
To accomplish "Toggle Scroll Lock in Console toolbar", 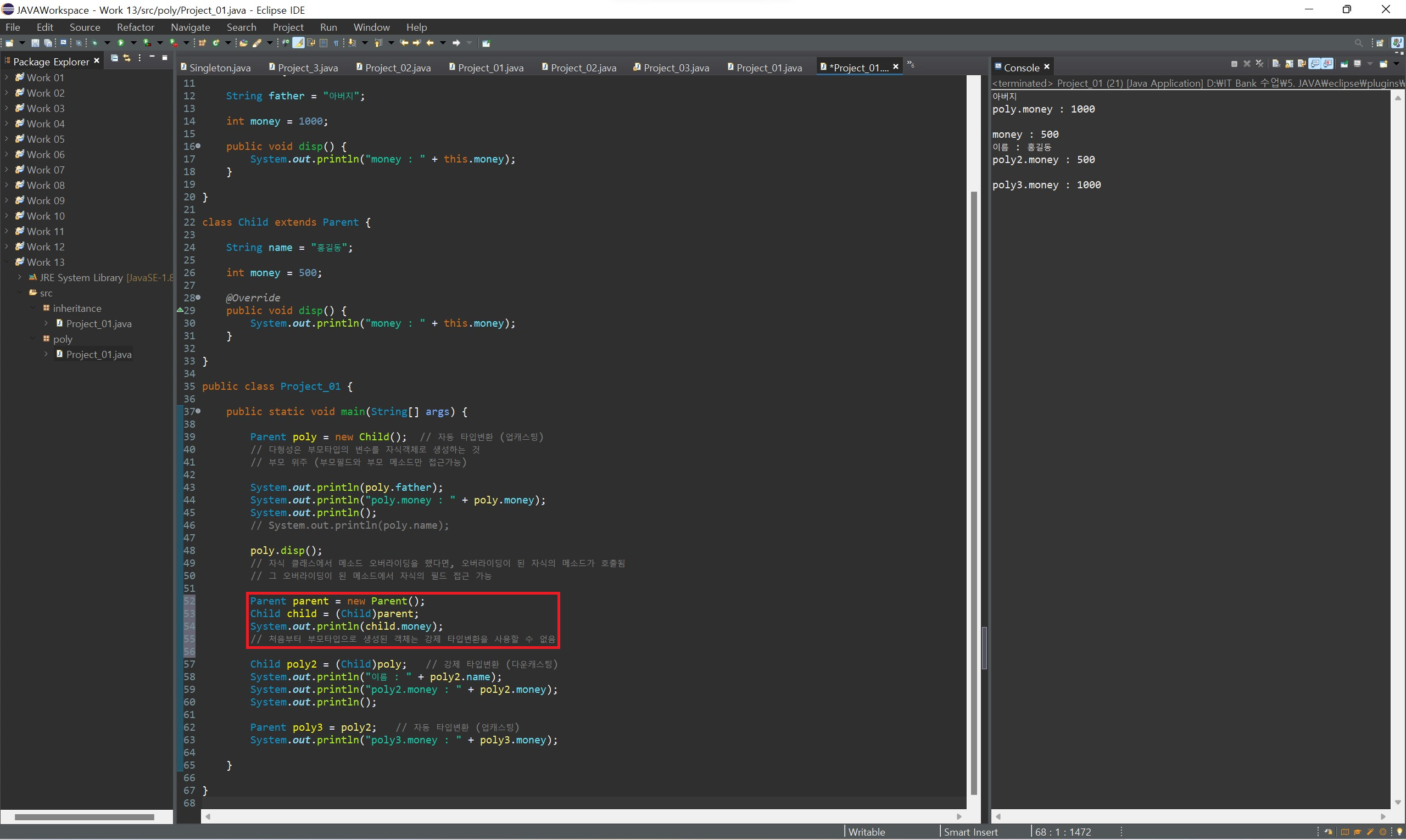I will pos(1290,64).
